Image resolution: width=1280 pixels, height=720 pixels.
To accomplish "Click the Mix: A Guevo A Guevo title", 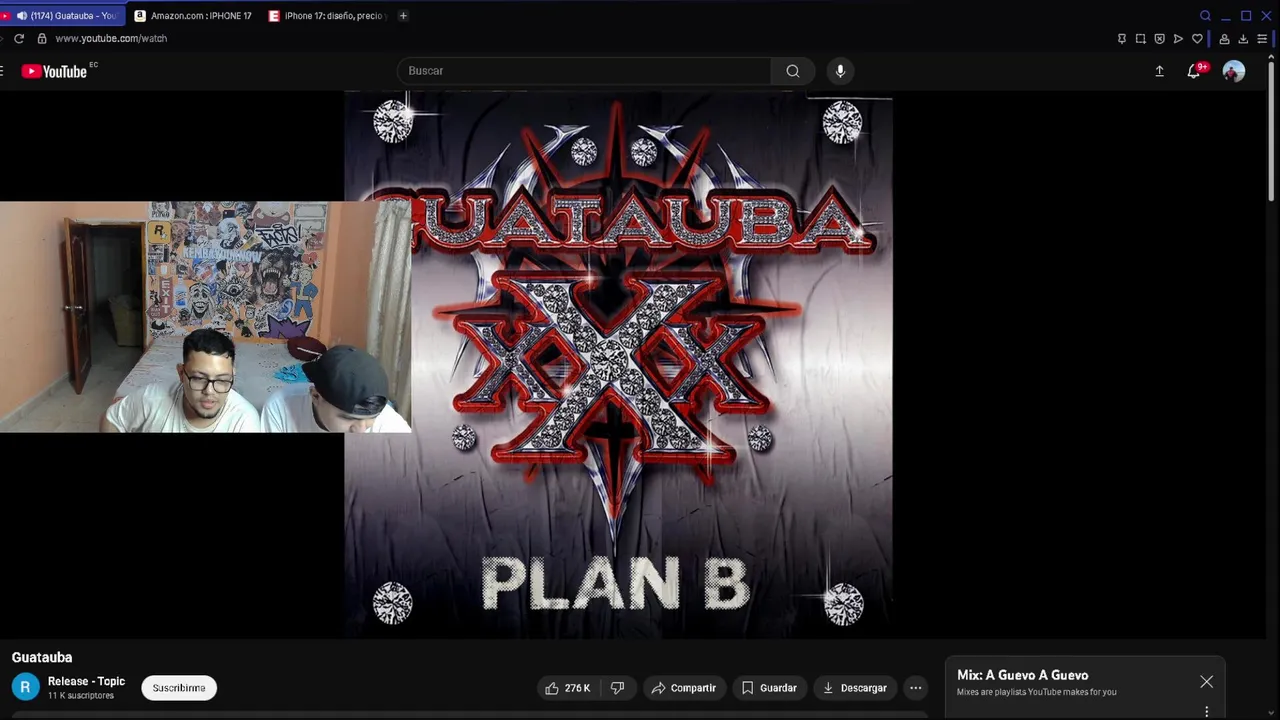I will [1023, 676].
